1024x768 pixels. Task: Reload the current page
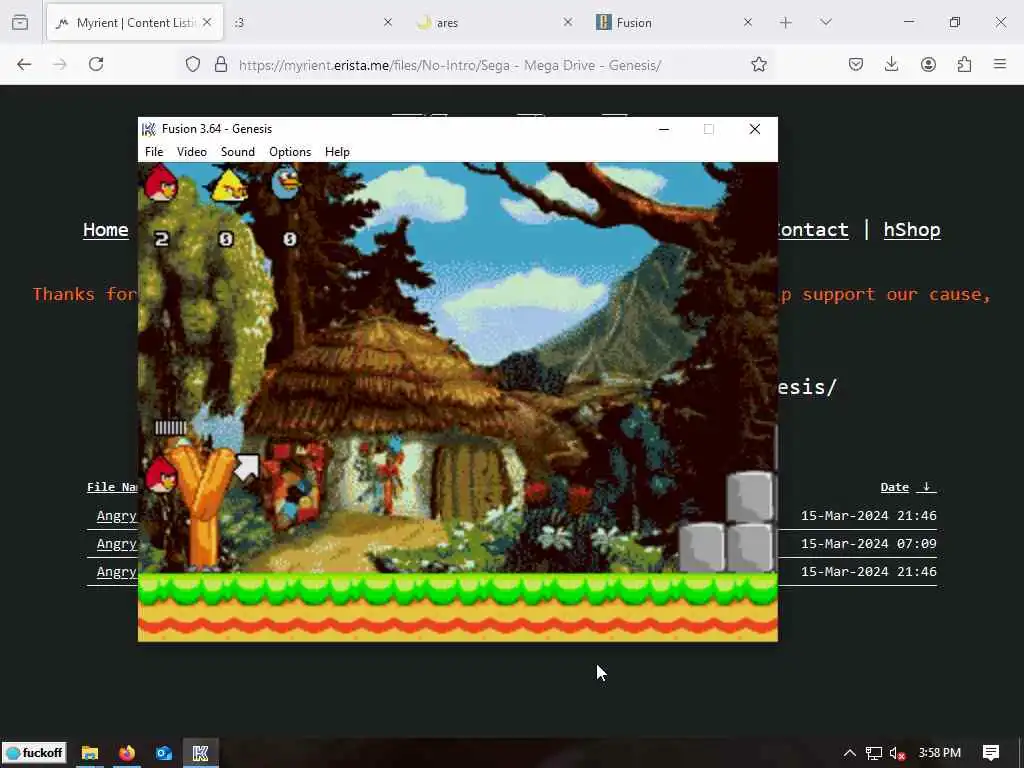[x=96, y=64]
